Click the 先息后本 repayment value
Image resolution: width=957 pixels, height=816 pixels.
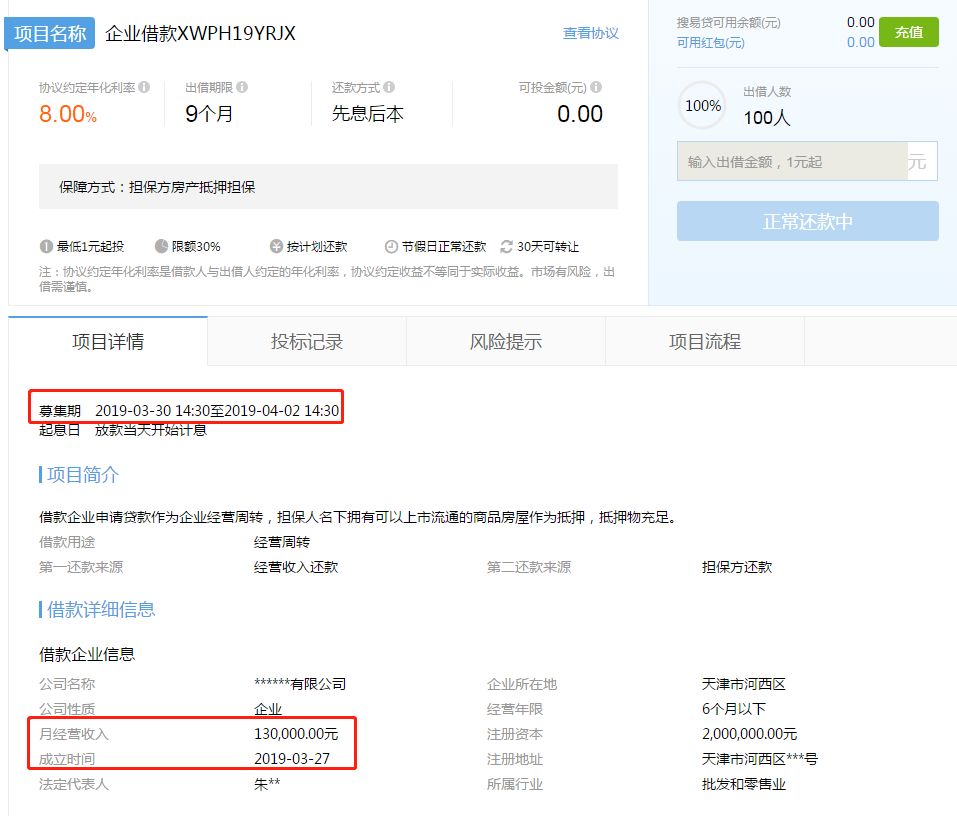368,114
